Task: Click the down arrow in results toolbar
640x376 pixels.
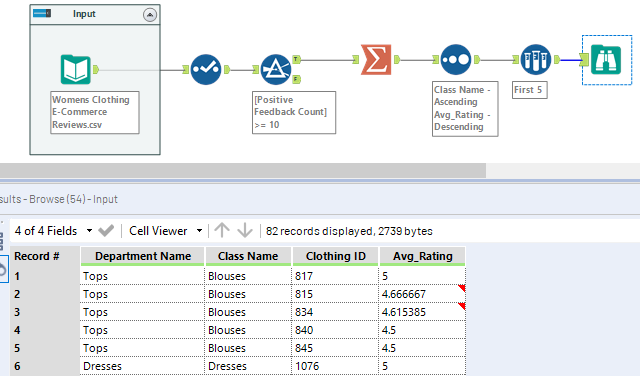Action: pyautogui.click(x=245, y=231)
